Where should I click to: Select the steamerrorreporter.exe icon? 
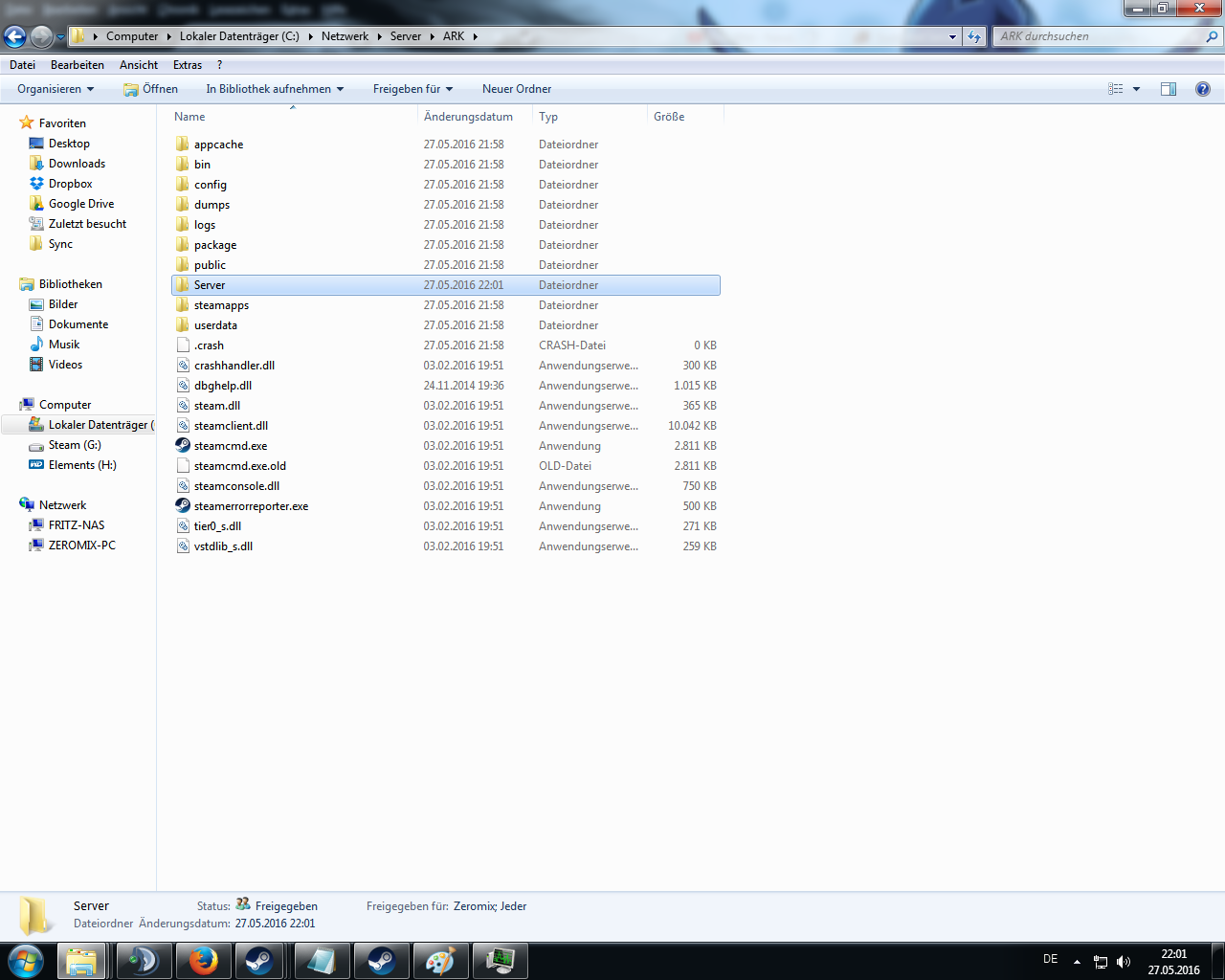183,506
